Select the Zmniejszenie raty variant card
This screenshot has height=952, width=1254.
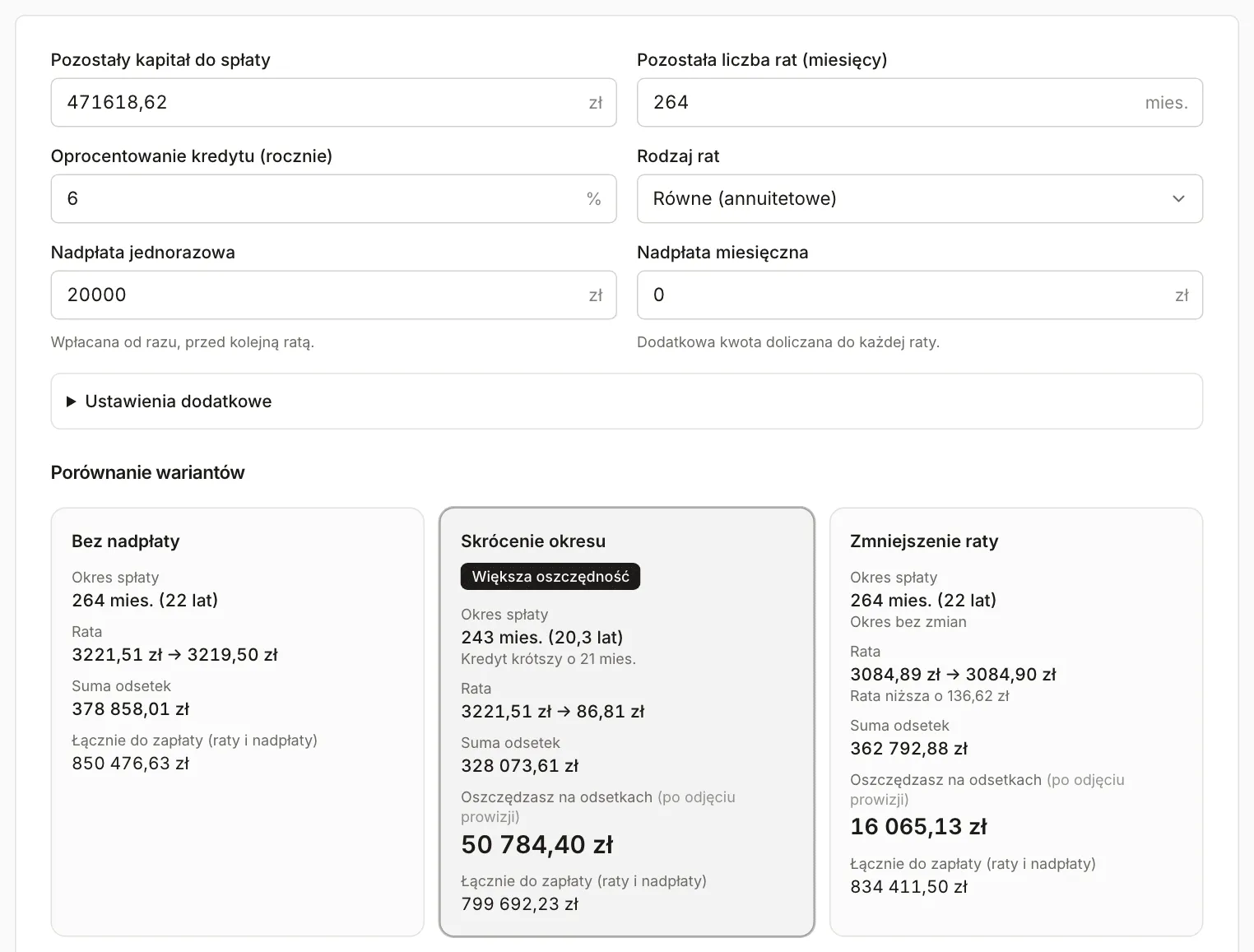1015,722
